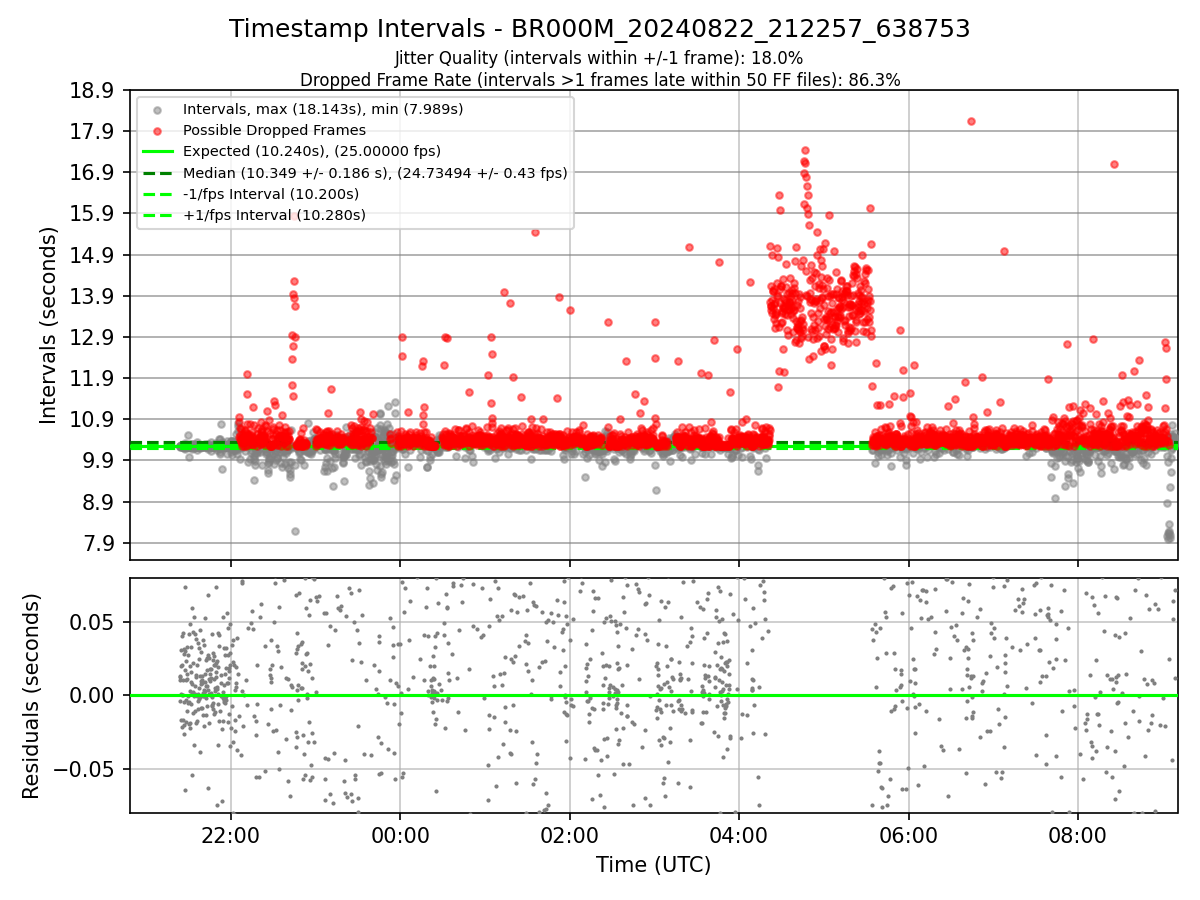Click the 06:00 time tick label
Screen dimensions: 1200x900
(x=908, y=837)
